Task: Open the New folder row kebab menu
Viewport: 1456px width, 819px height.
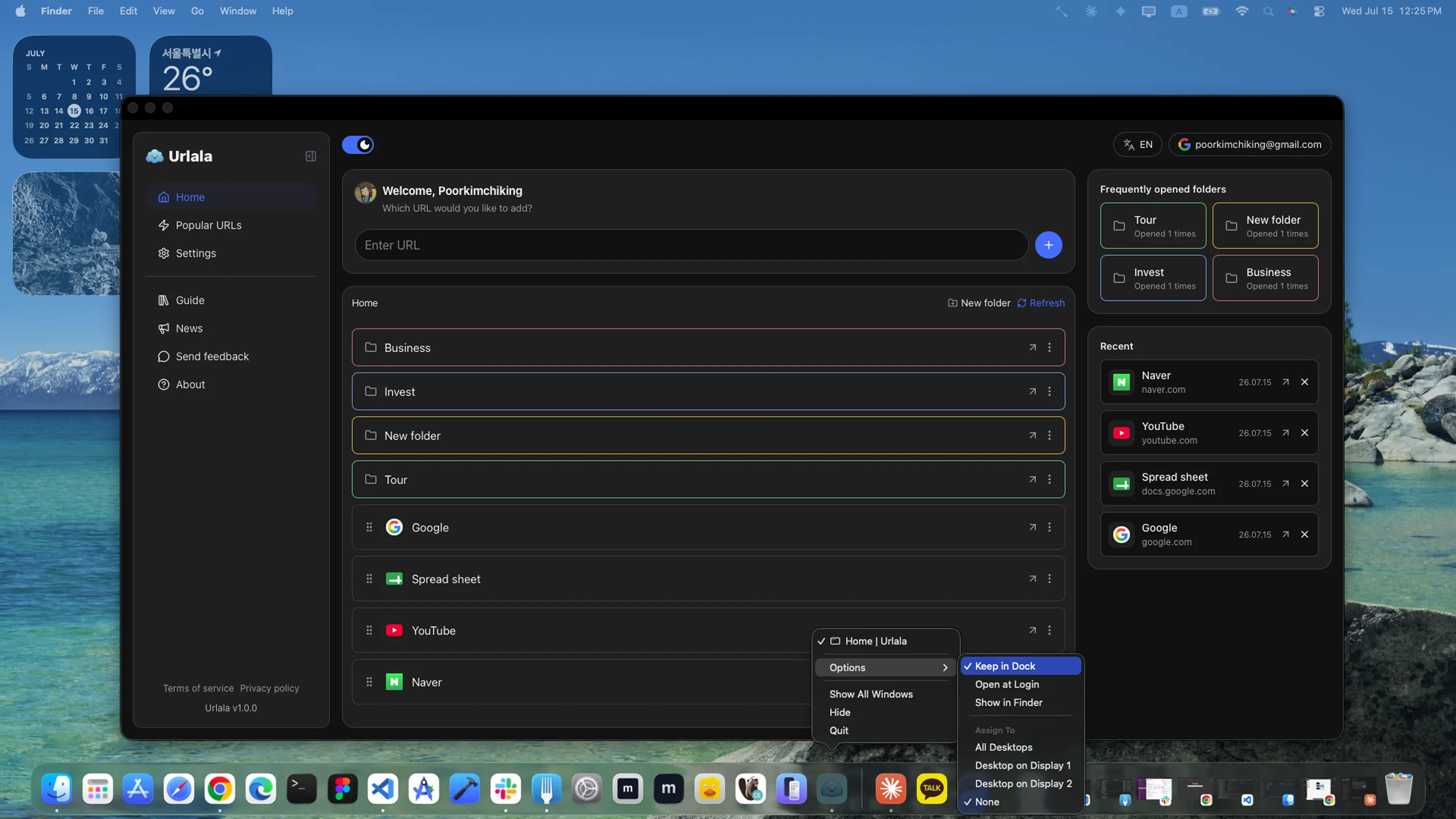Action: 1050,435
